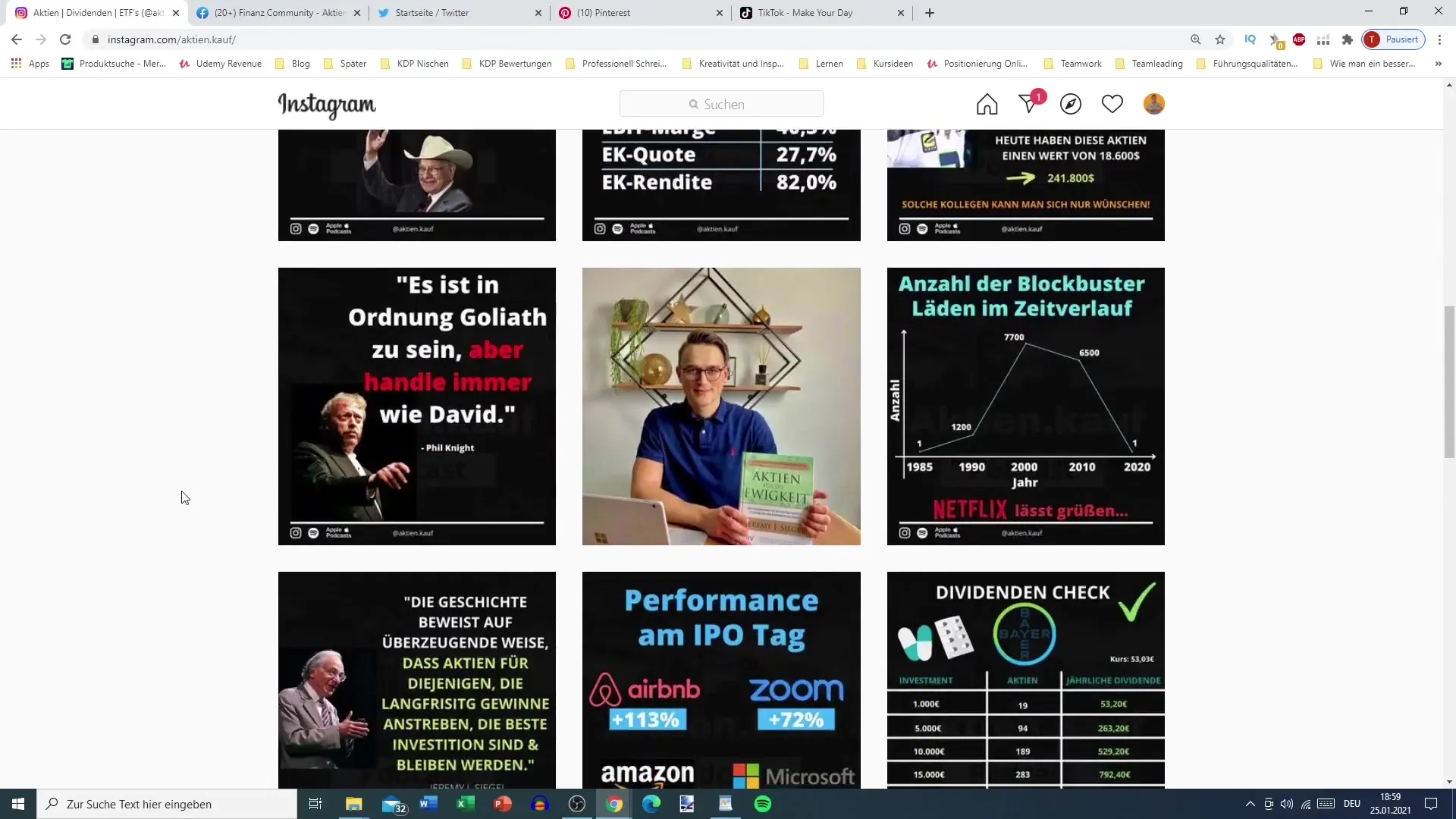Go back in browser history

17,39
